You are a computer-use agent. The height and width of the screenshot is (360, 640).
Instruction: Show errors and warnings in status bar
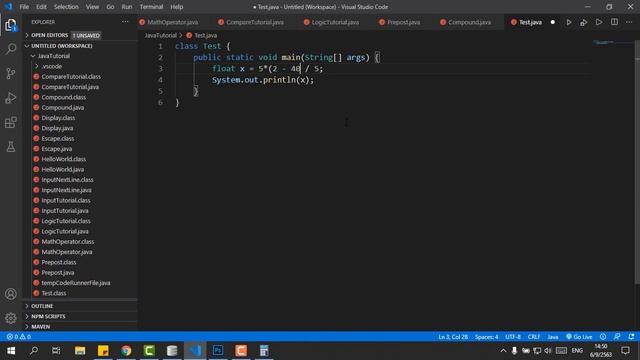click(x=19, y=337)
